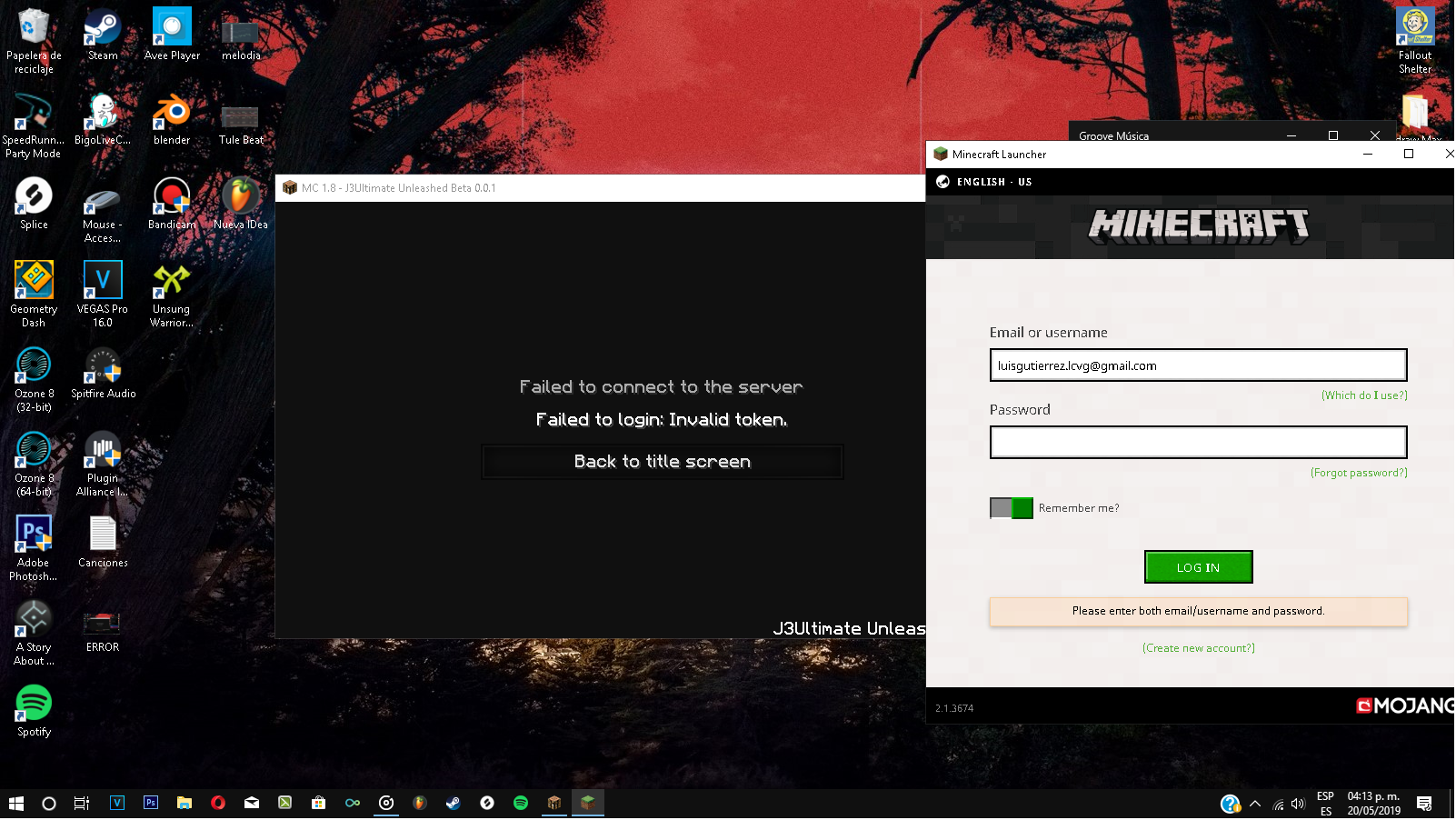The width and height of the screenshot is (1456, 820).
Task: Click the Email or username field
Action: (x=1198, y=365)
